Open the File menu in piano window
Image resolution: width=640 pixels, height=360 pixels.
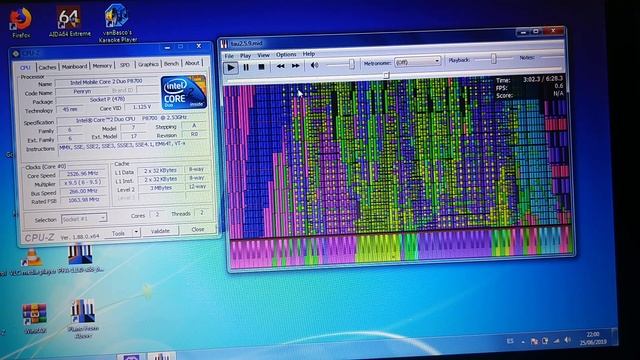click(229, 56)
